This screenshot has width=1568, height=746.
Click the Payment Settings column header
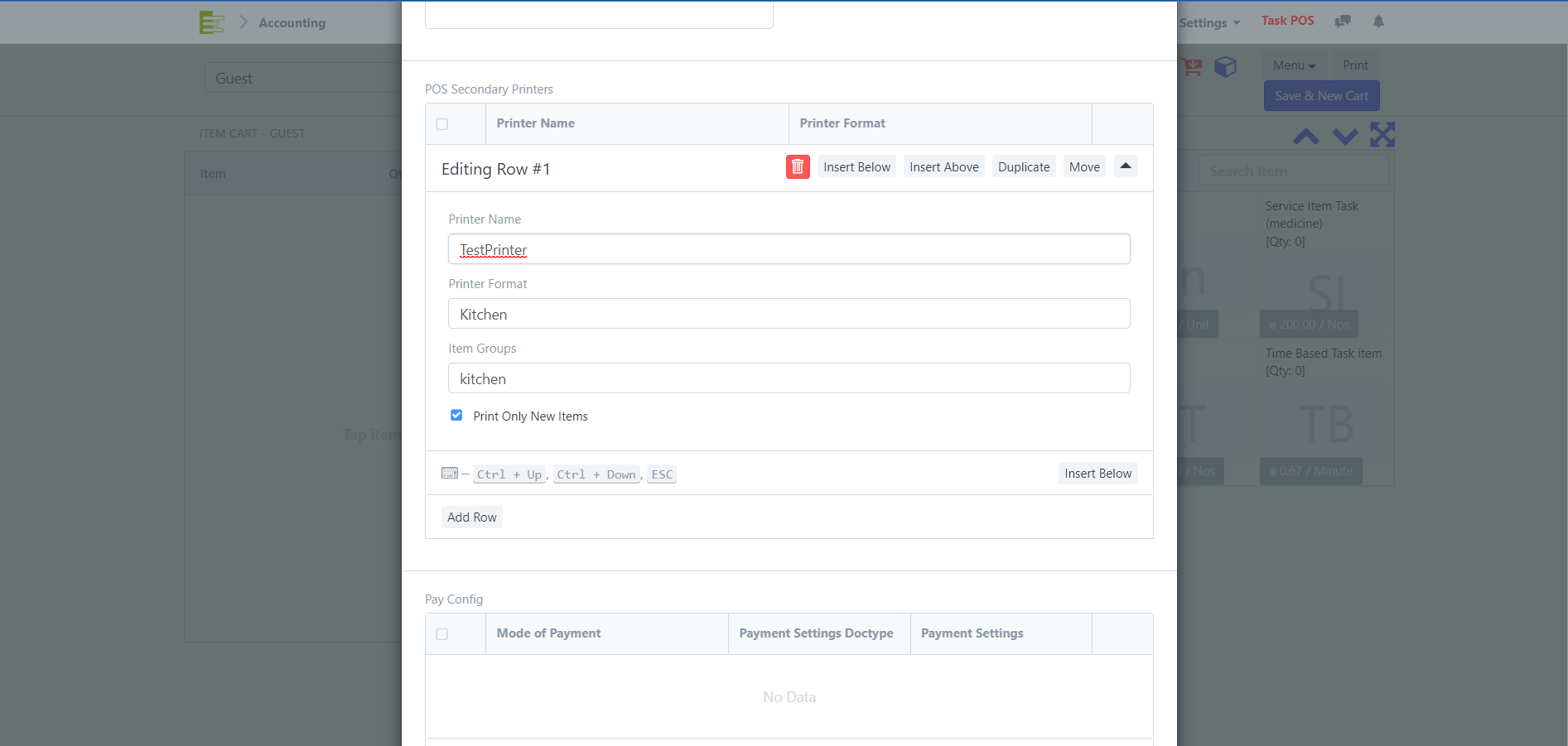(1001, 633)
